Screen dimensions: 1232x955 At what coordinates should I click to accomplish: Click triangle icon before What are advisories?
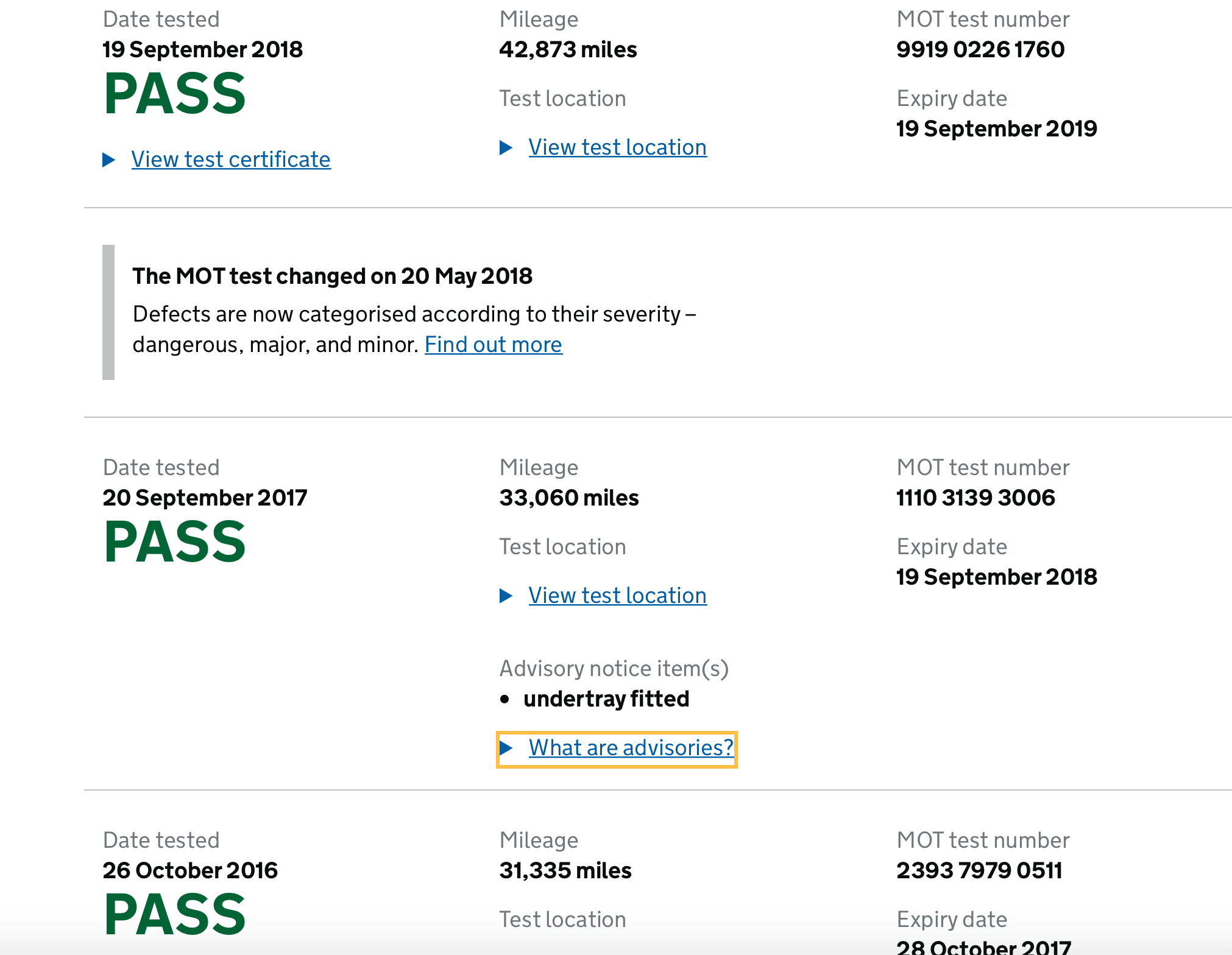[x=506, y=748]
